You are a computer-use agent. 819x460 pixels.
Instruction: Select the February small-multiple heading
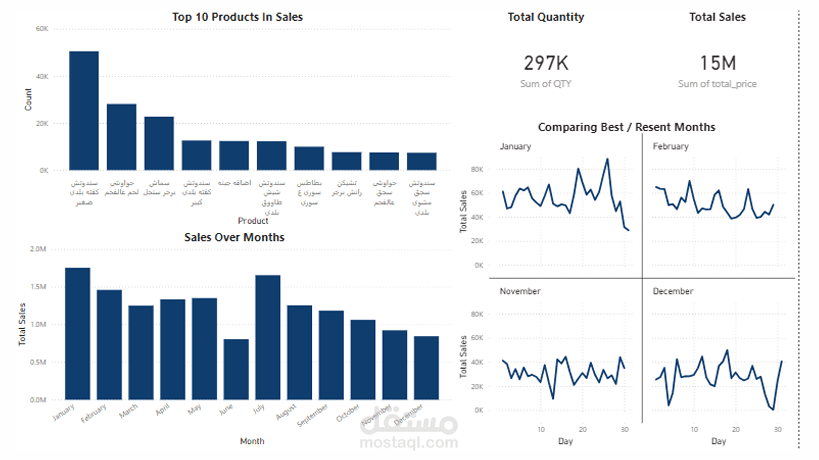[x=671, y=146]
